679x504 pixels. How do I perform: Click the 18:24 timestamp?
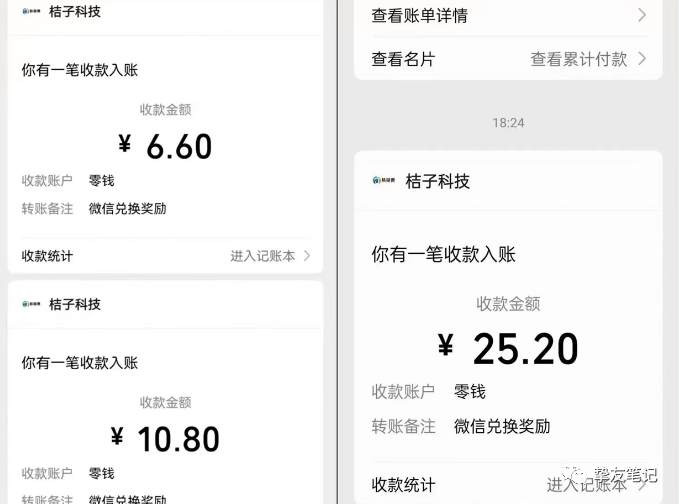[x=508, y=122]
